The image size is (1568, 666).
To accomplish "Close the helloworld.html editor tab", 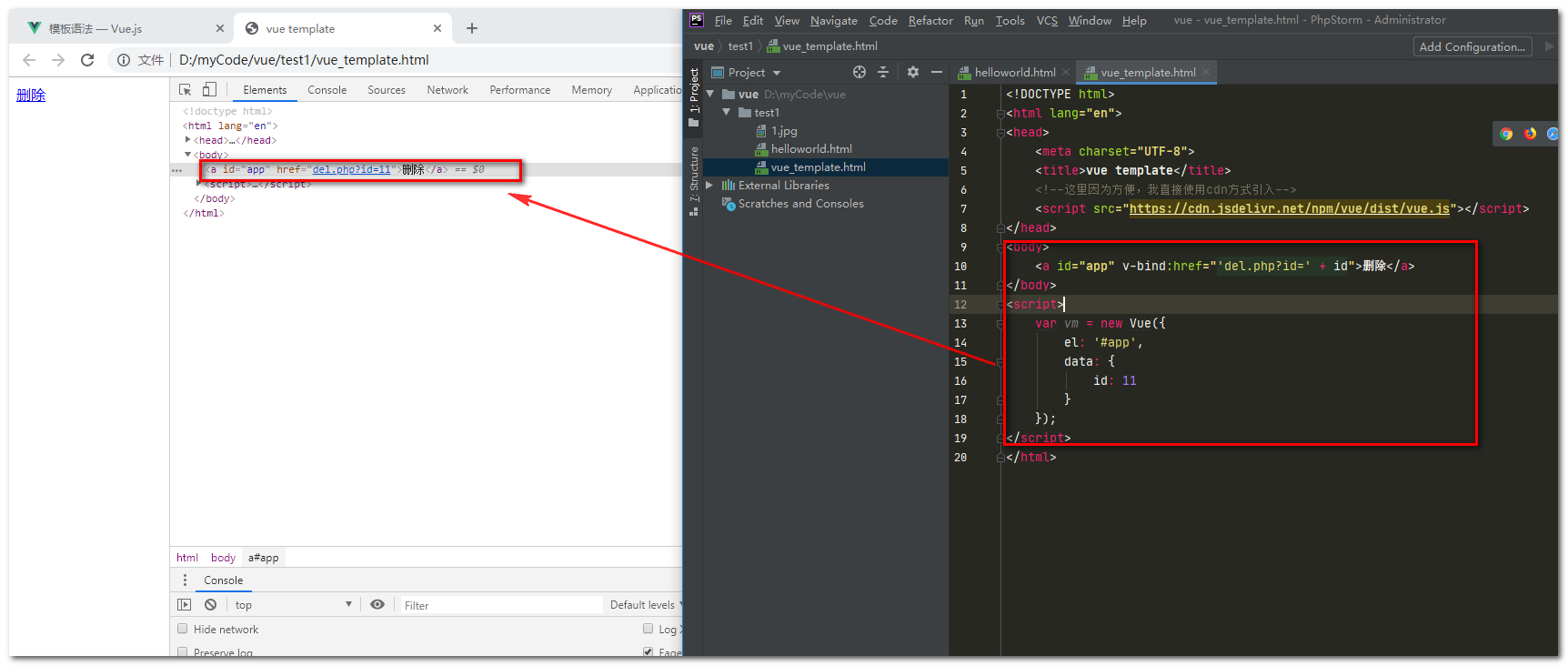I will pyautogui.click(x=1066, y=72).
